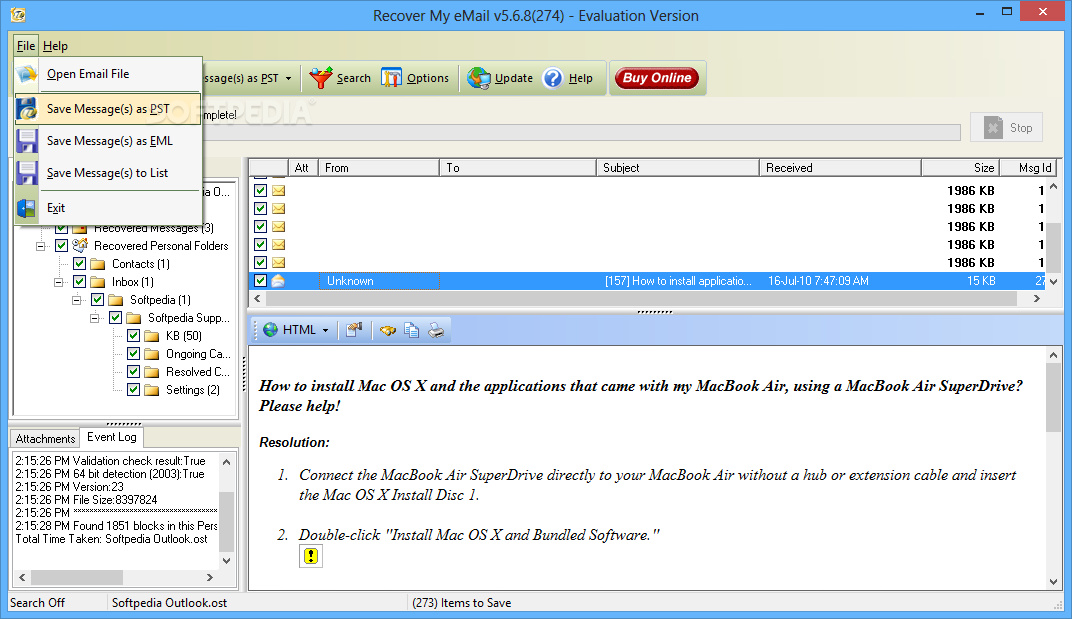Click the Inbox folder icon
1072x619 pixels.
click(98, 282)
